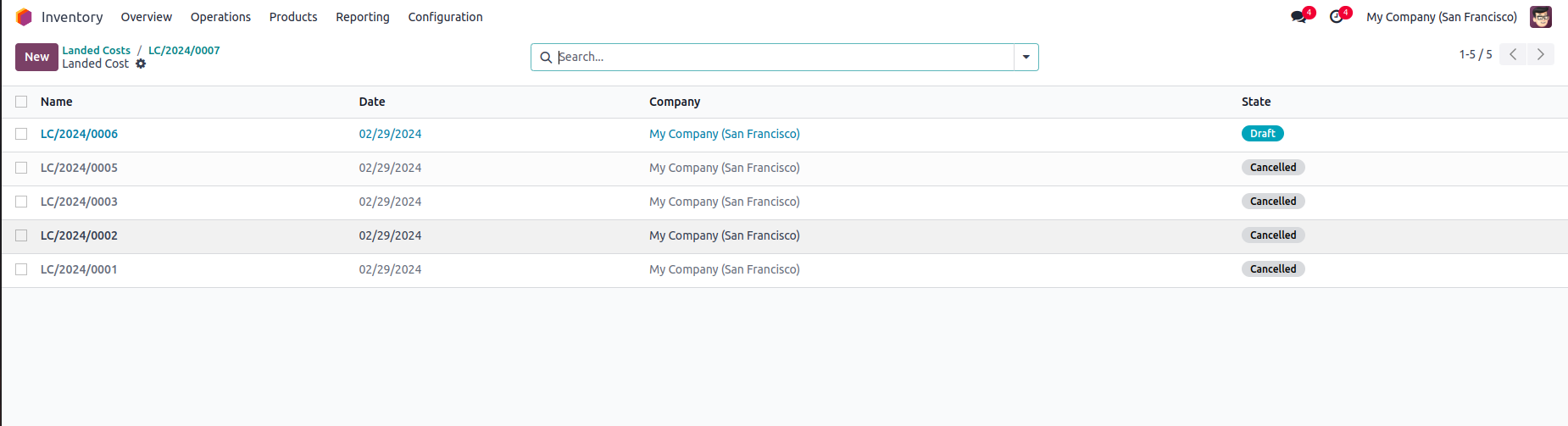Go to previous page arrow
This screenshot has height=426, width=1568.
[x=1513, y=54]
